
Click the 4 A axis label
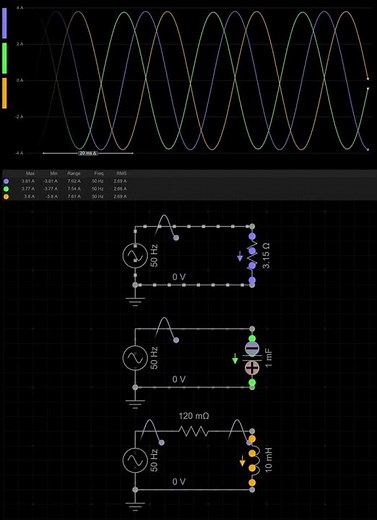click(20, 7)
